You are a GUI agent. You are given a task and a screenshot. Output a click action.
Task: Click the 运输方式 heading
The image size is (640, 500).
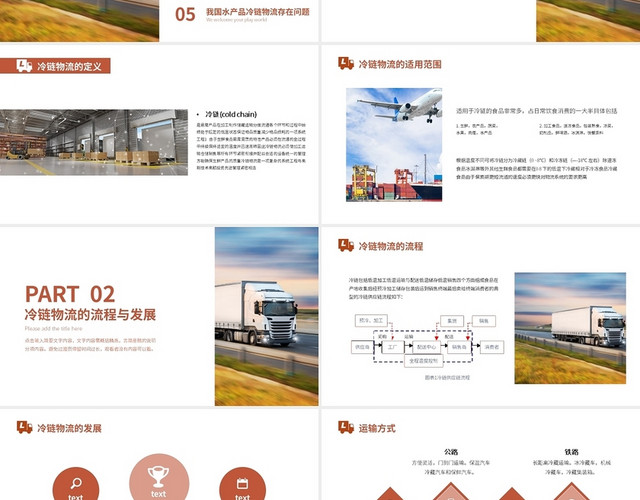click(377, 428)
